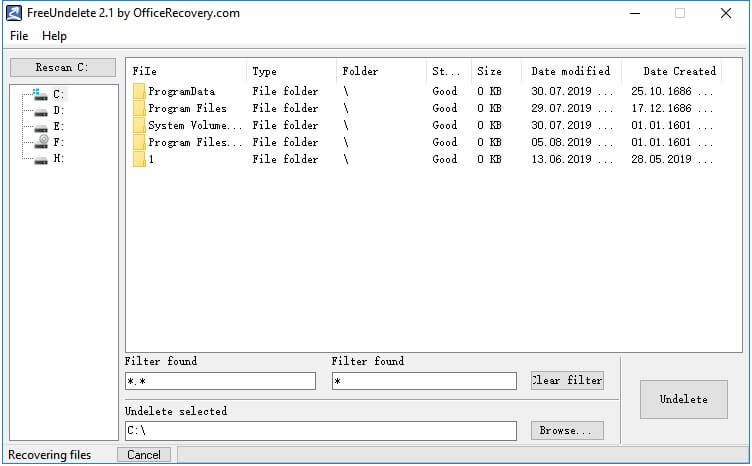Click the Rescan C: button

pos(63,68)
